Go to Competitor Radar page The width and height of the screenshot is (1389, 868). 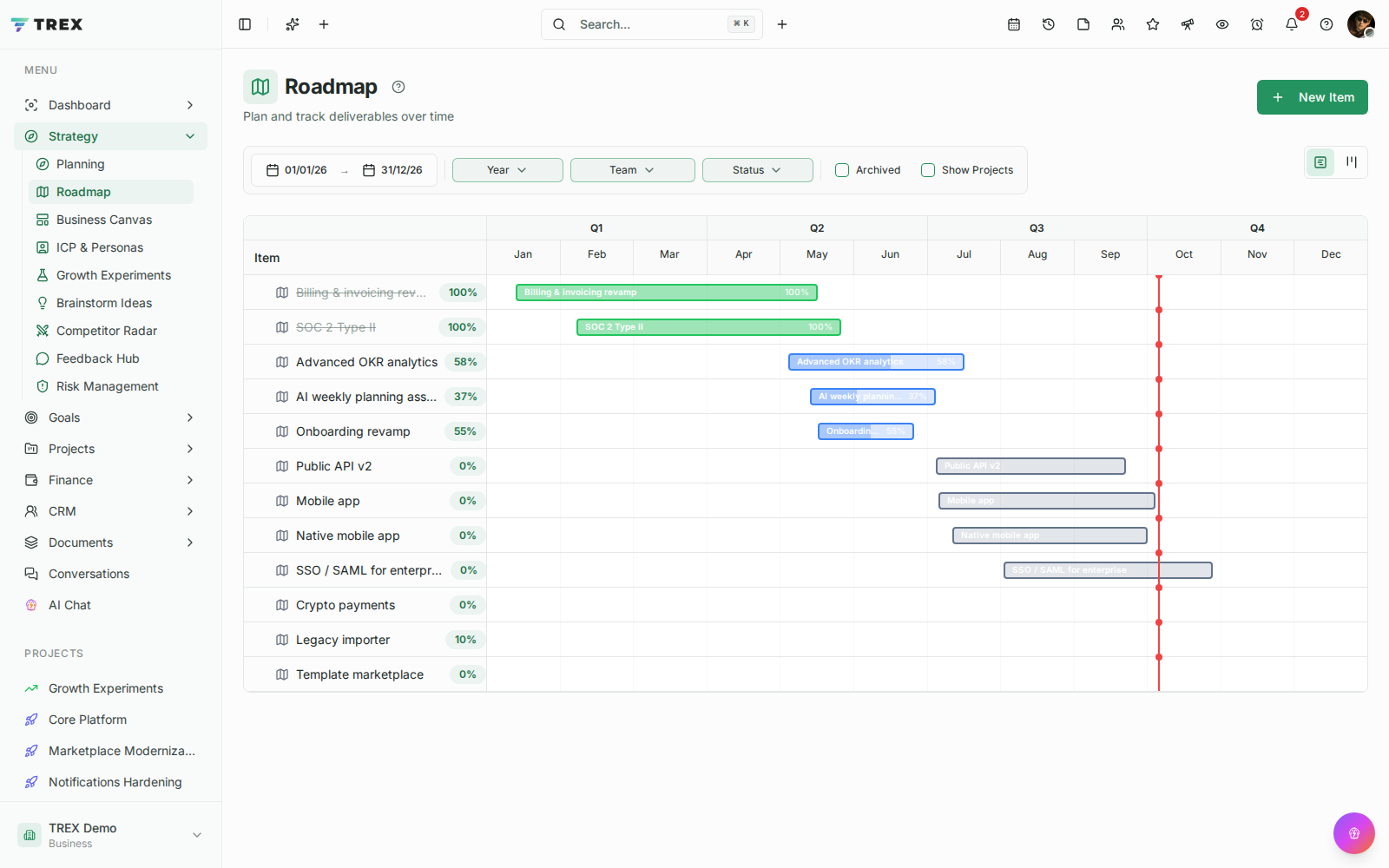pos(111,331)
